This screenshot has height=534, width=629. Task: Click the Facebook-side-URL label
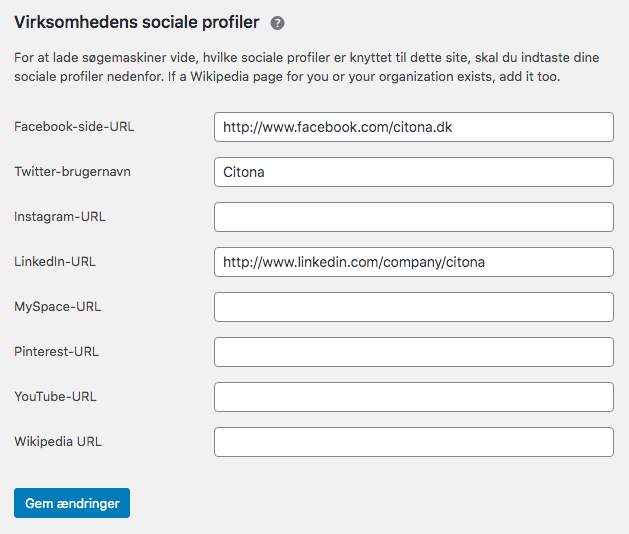pos(74,127)
